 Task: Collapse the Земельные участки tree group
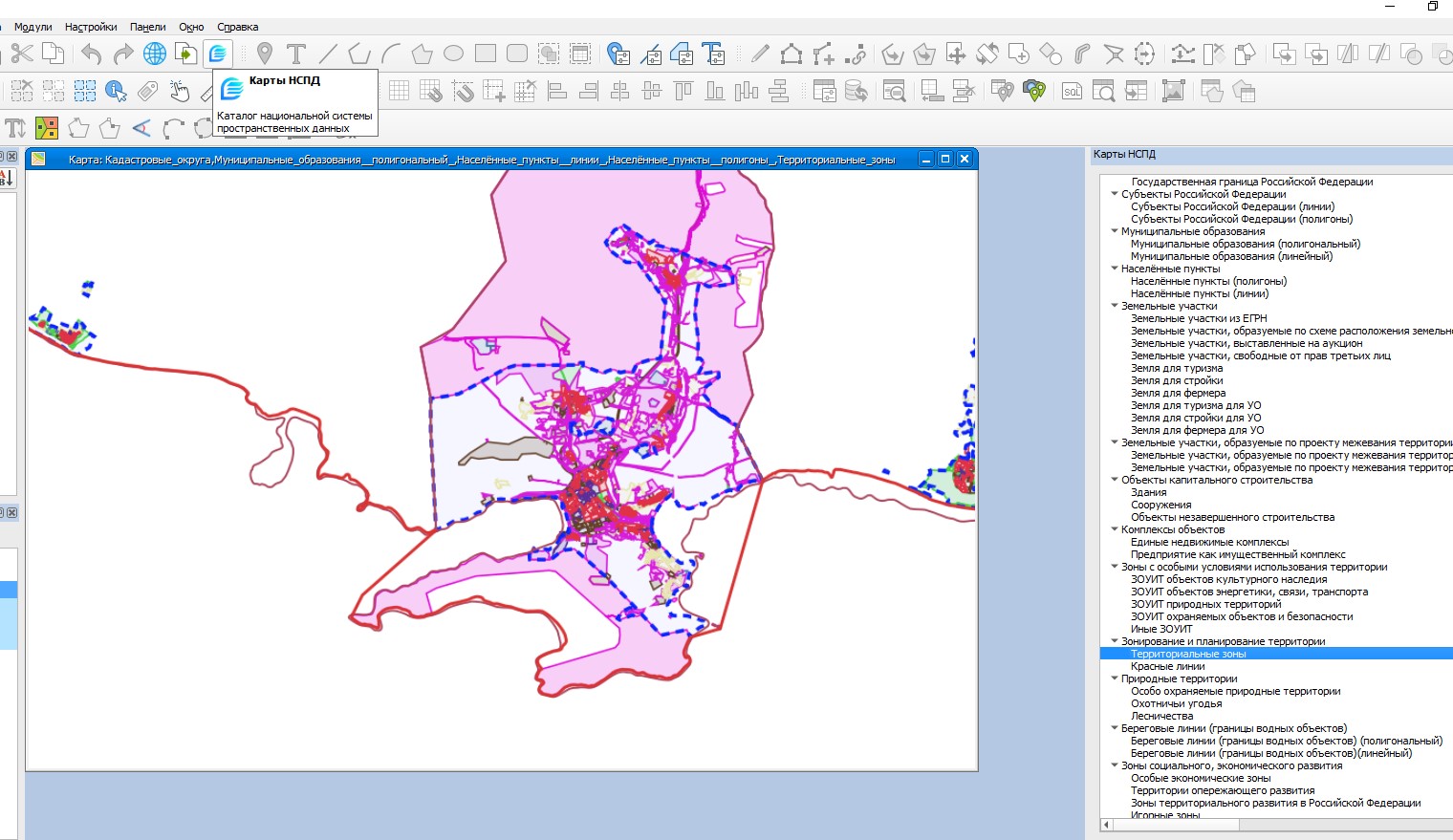point(1115,306)
